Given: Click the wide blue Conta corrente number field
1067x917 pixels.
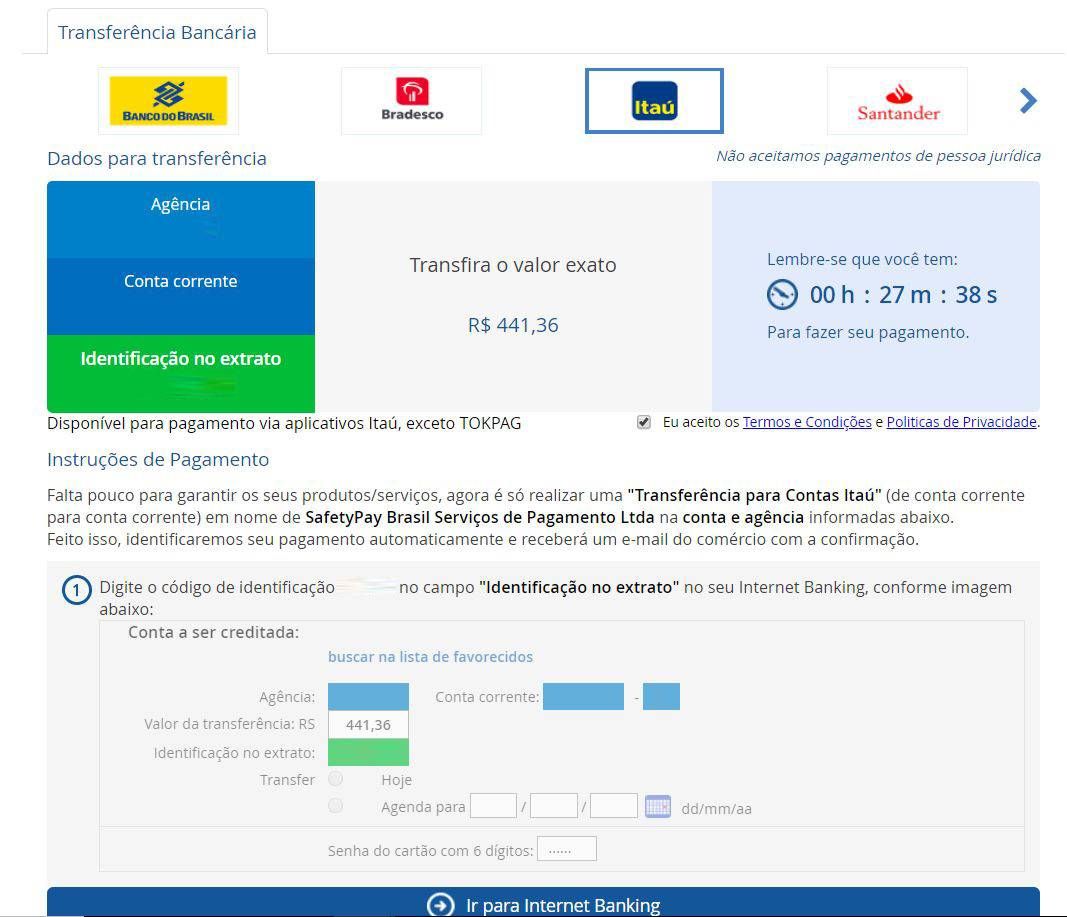Looking at the screenshot, I should [x=583, y=697].
